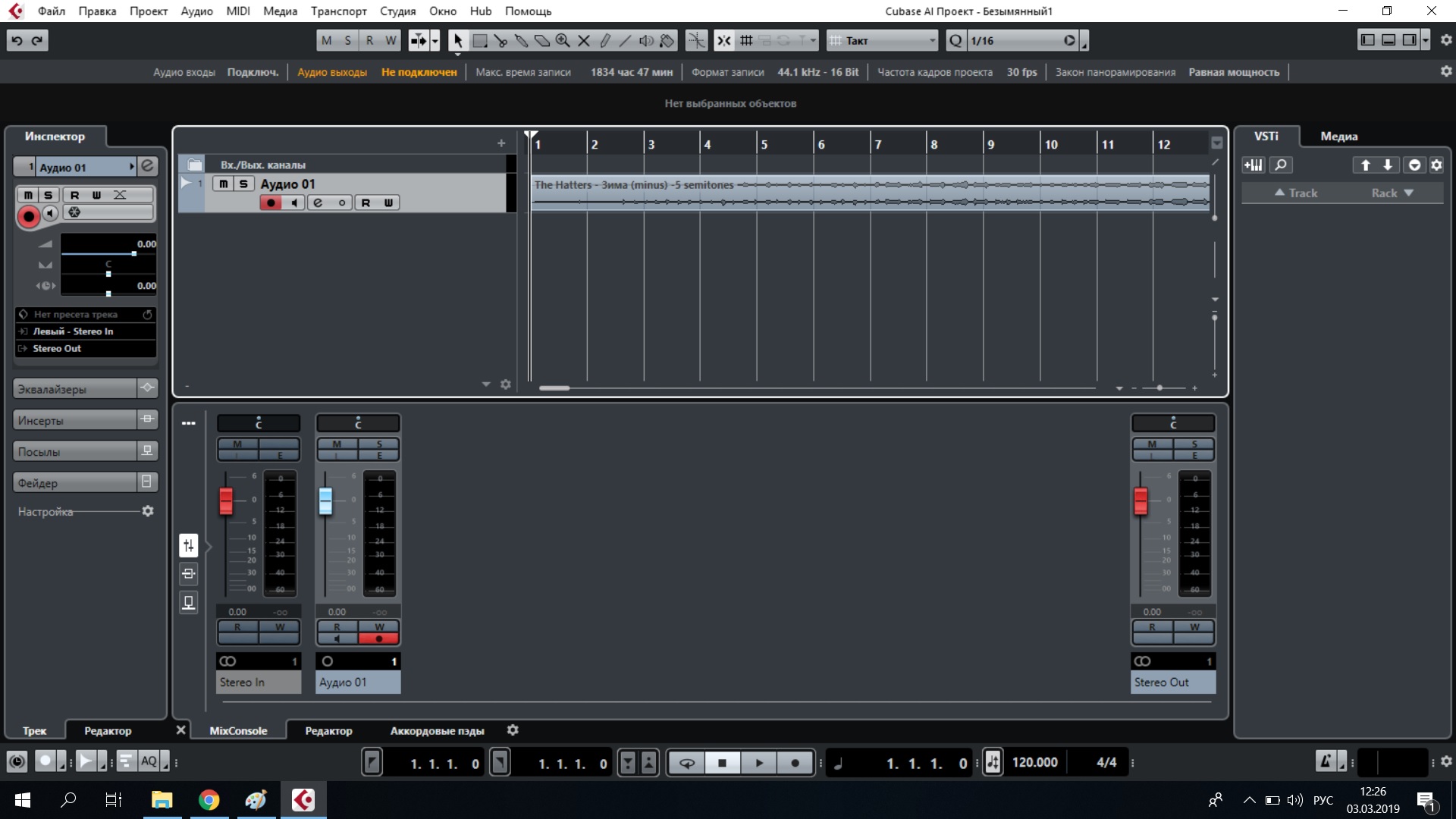The image size is (1456, 819).
Task: Open the Такт snap type dropdown
Action: click(883, 41)
